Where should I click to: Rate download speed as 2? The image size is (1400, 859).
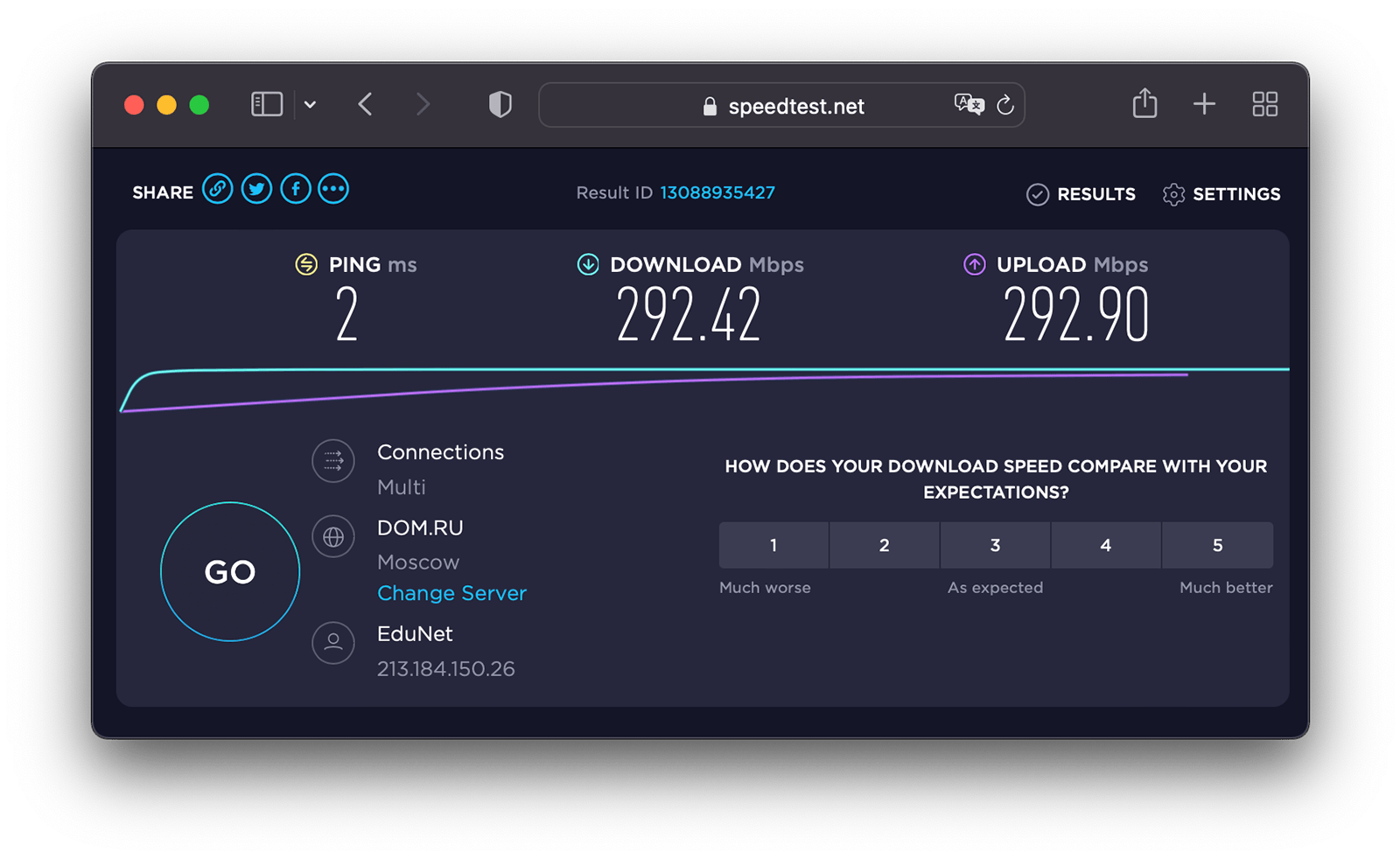885,545
